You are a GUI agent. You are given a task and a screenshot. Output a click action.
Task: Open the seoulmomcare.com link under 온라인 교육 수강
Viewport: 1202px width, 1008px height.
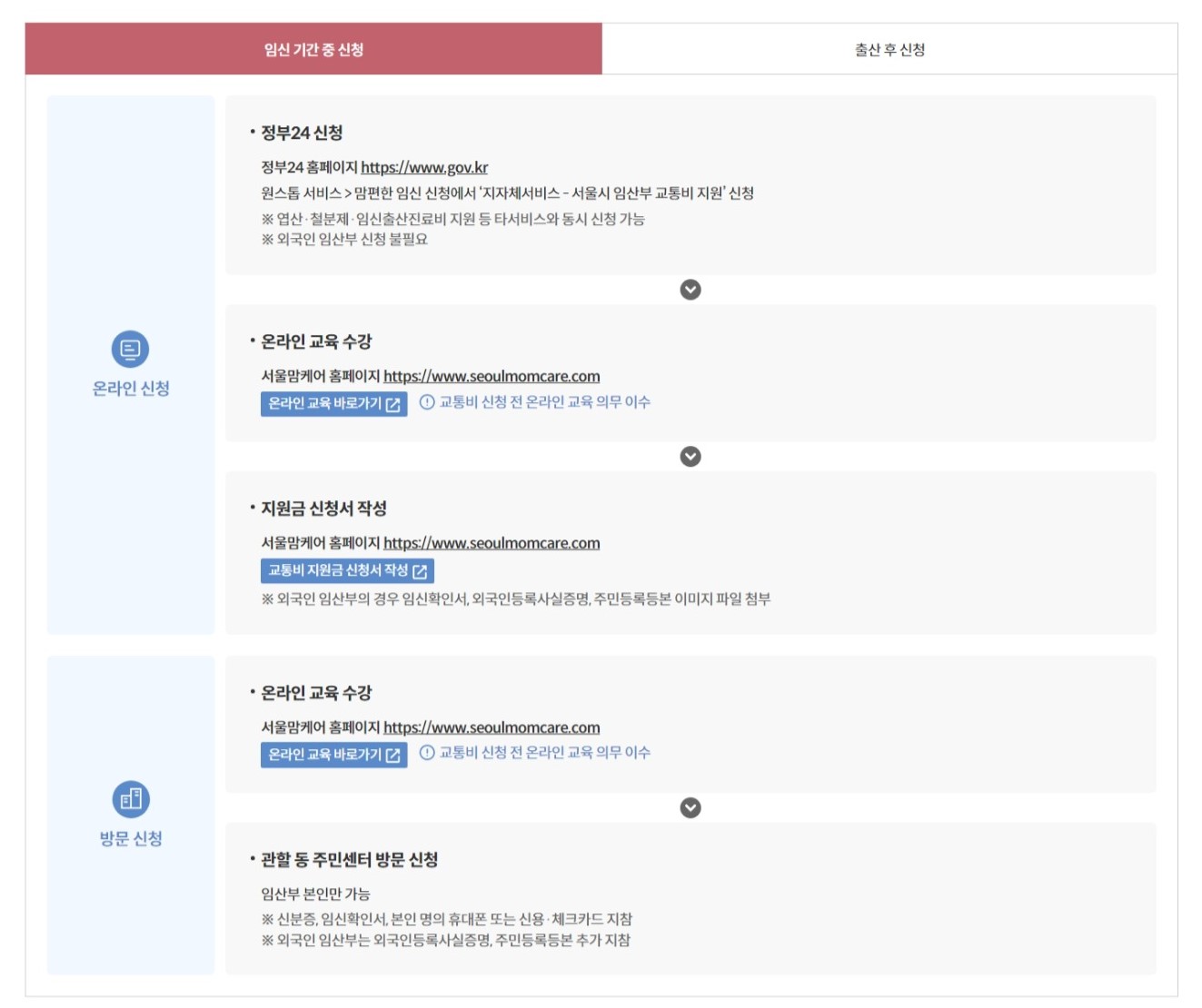point(492,375)
